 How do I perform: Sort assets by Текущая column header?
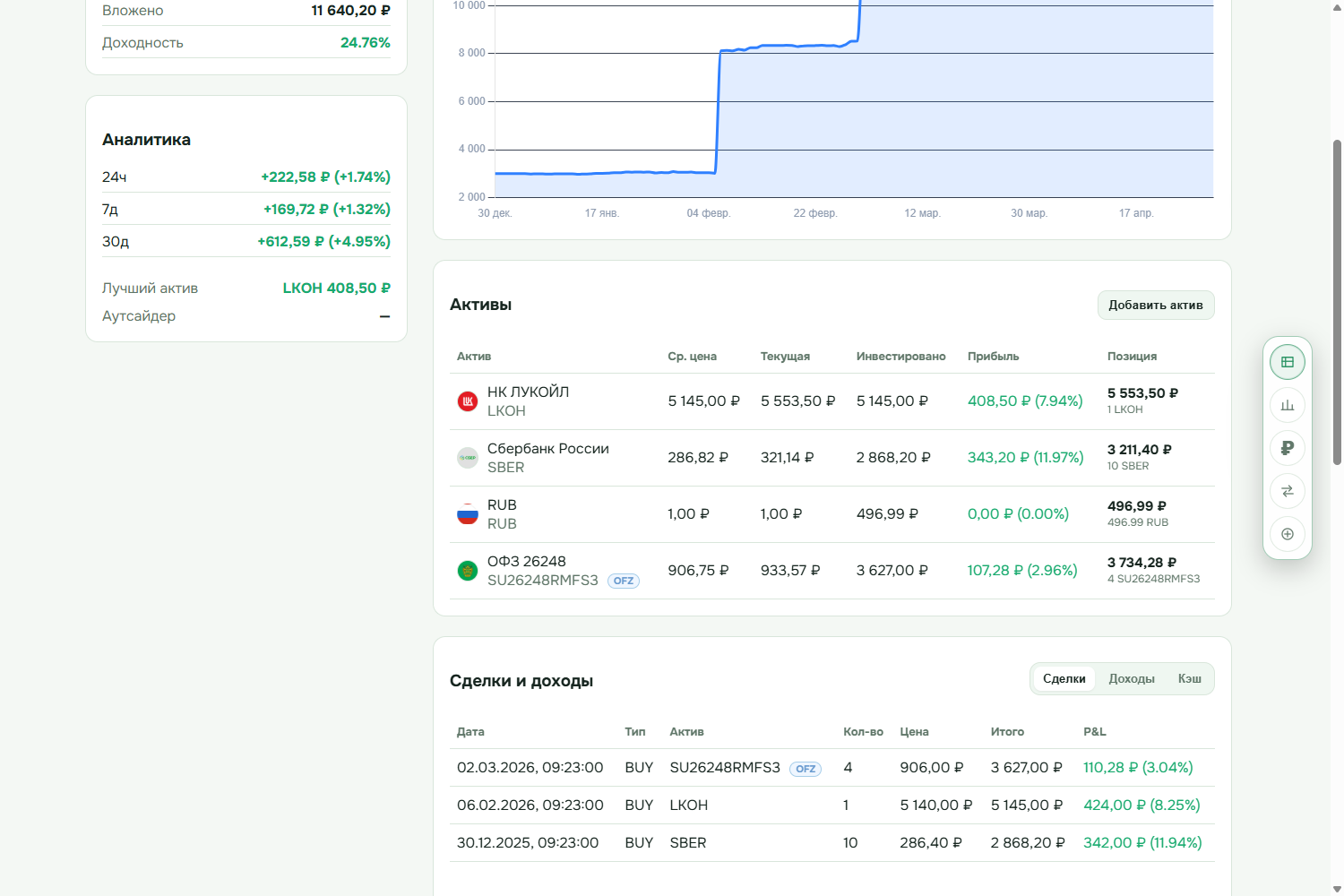785,356
